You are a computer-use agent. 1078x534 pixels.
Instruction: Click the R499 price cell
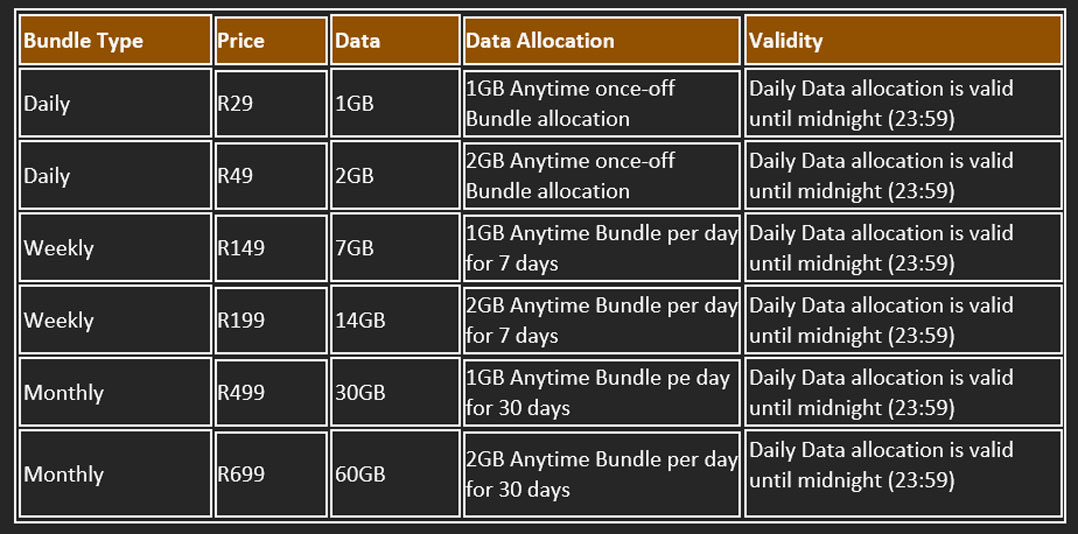(241, 393)
